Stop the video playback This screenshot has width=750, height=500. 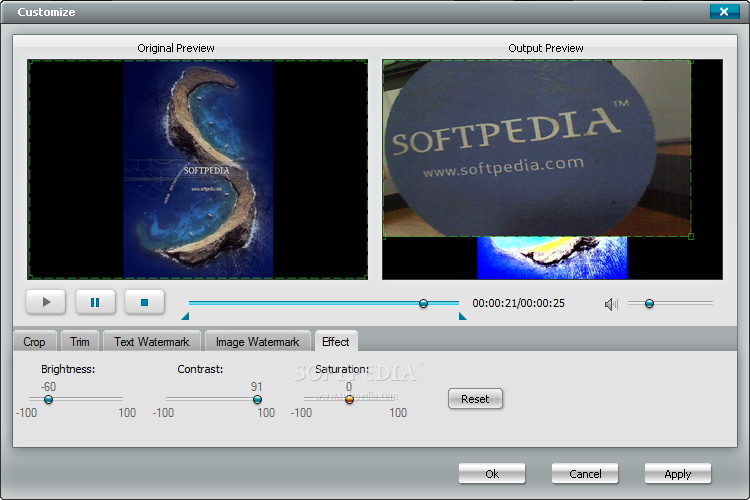tap(144, 302)
